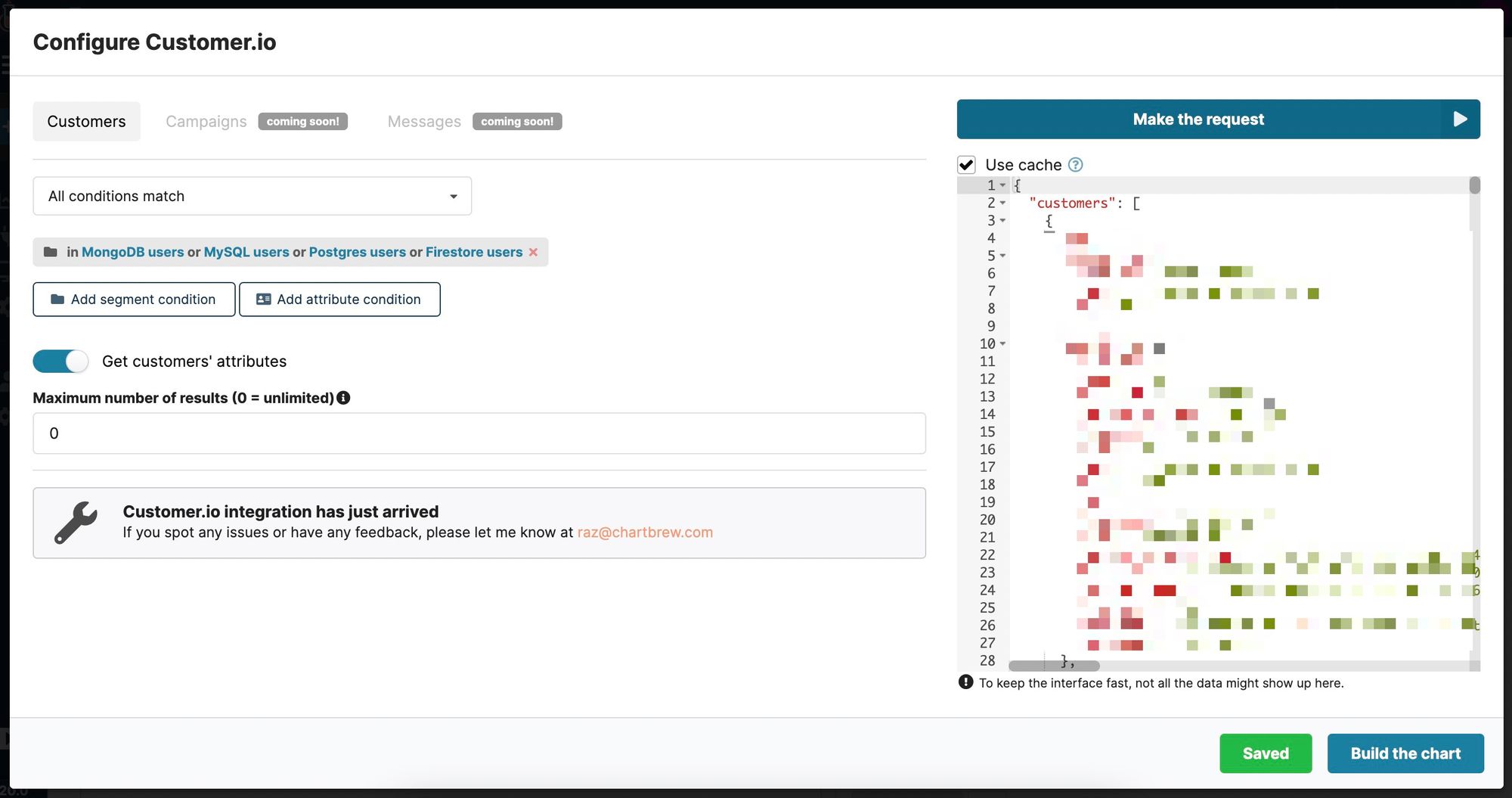
Task: Open the Use cache help question icon
Action: click(1077, 164)
